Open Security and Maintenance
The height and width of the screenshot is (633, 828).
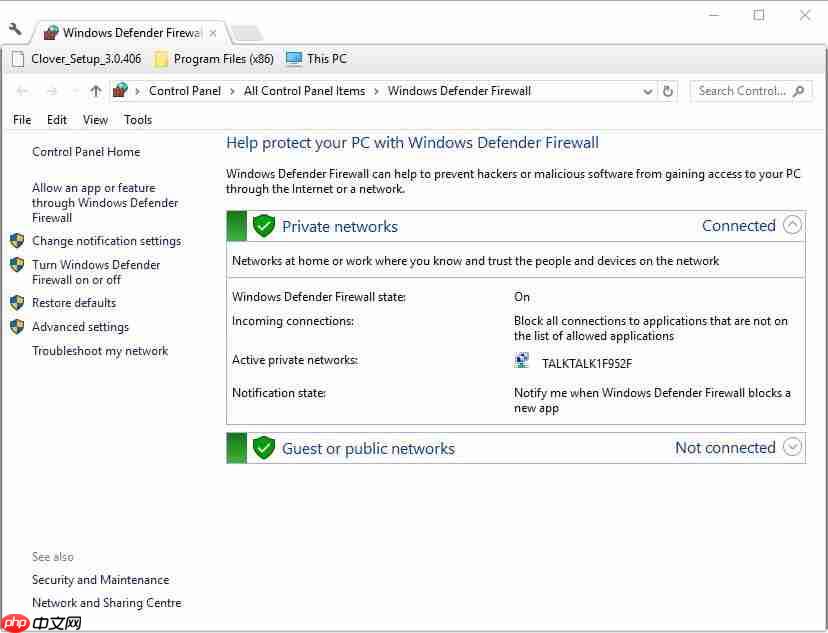click(100, 580)
